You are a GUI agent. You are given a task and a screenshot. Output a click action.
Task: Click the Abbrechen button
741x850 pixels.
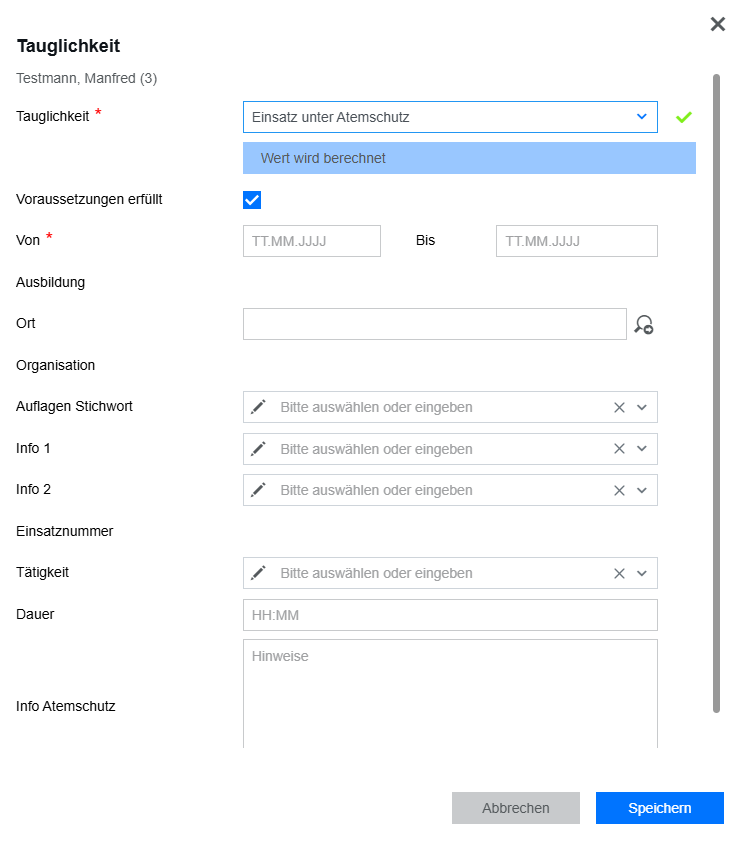tap(516, 808)
